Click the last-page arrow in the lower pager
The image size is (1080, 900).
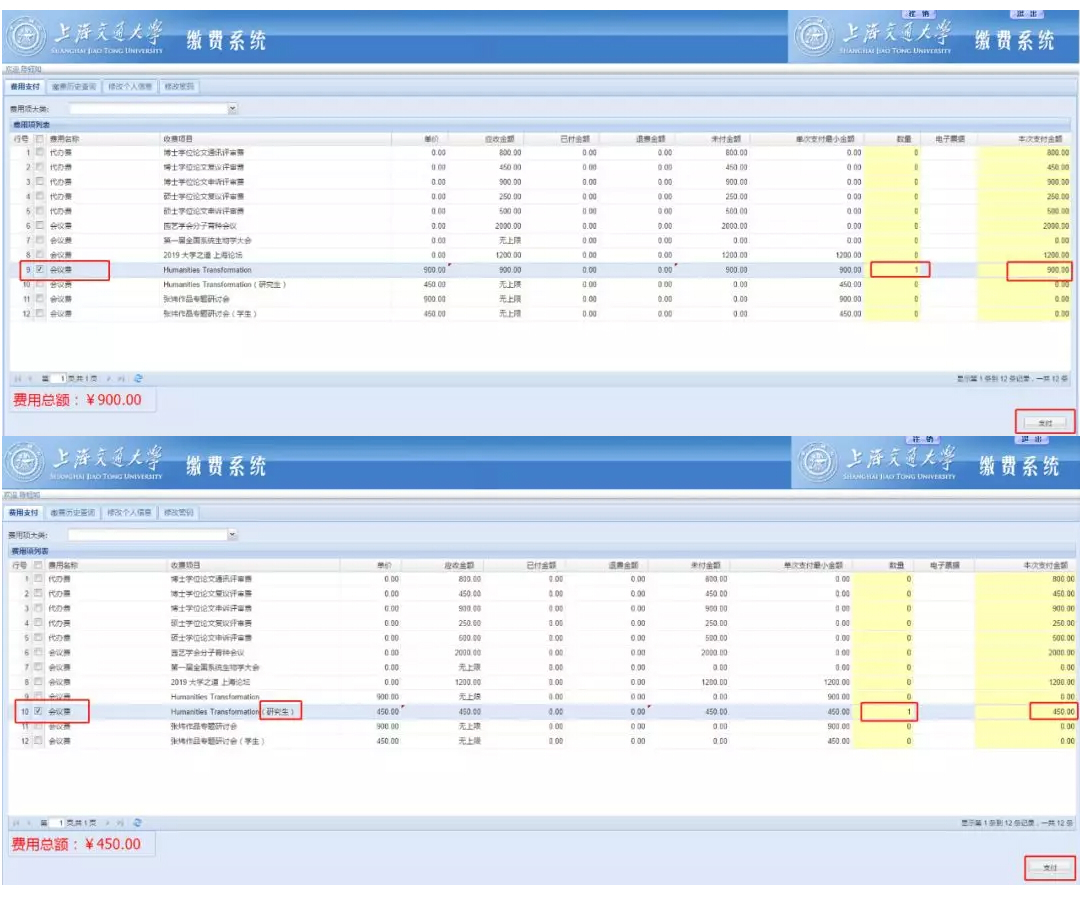[122, 822]
